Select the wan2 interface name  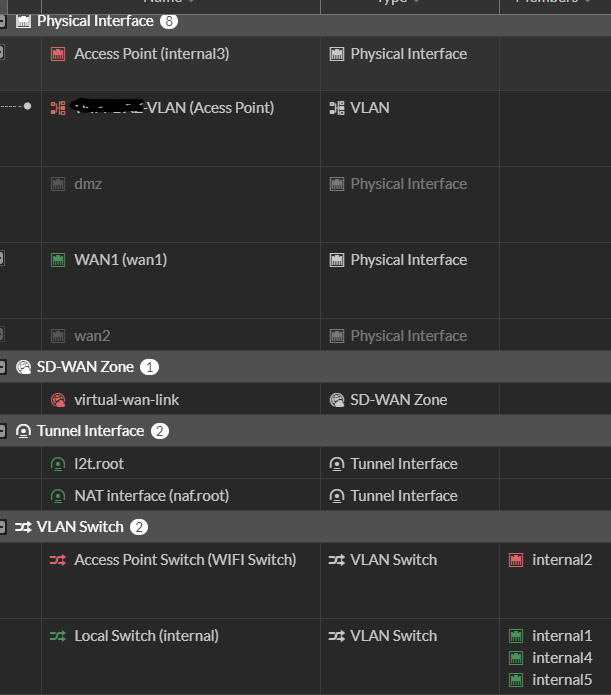click(90, 336)
